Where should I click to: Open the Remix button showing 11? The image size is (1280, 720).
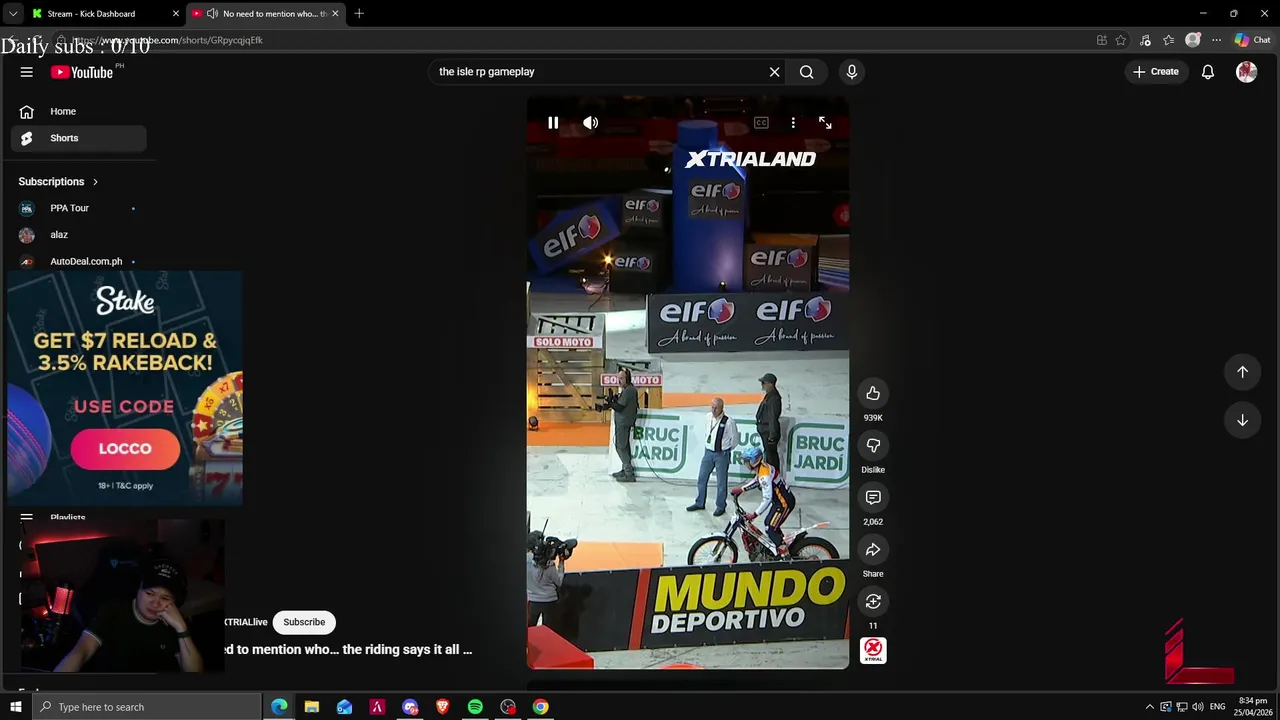click(x=873, y=601)
